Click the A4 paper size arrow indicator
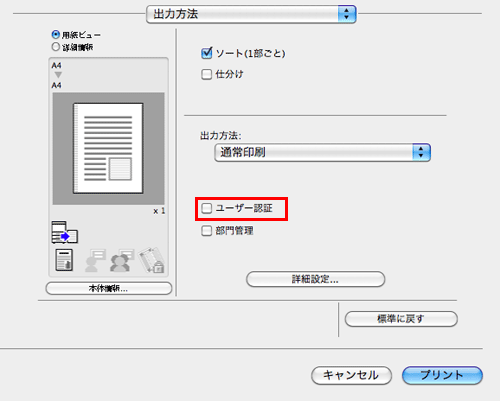 coord(58,75)
